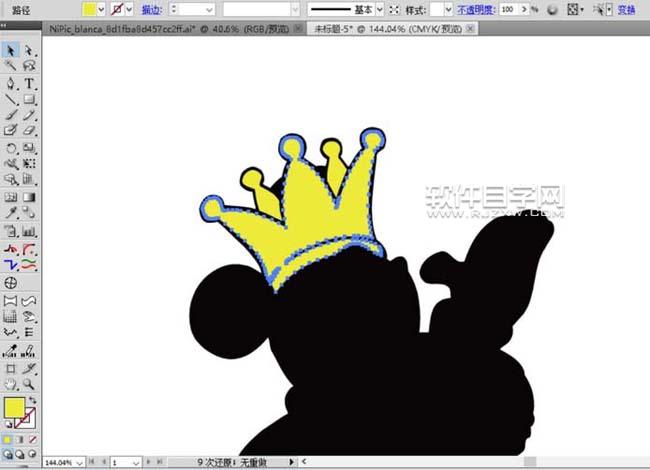This screenshot has width=650, height=470.
Task: Select the Rectangle tool
Action: 29,99
